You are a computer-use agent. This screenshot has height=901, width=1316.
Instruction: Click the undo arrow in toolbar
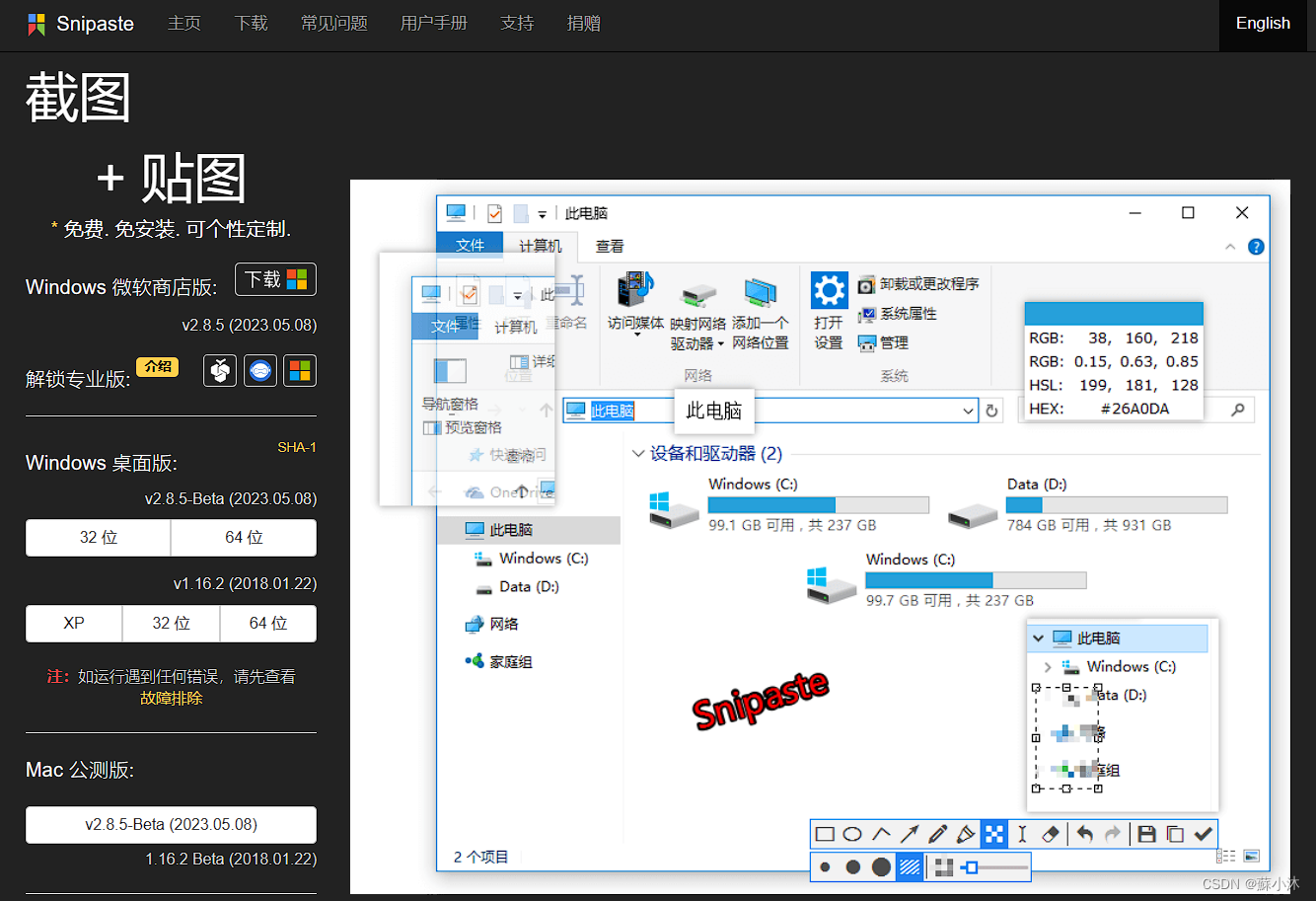click(1084, 834)
